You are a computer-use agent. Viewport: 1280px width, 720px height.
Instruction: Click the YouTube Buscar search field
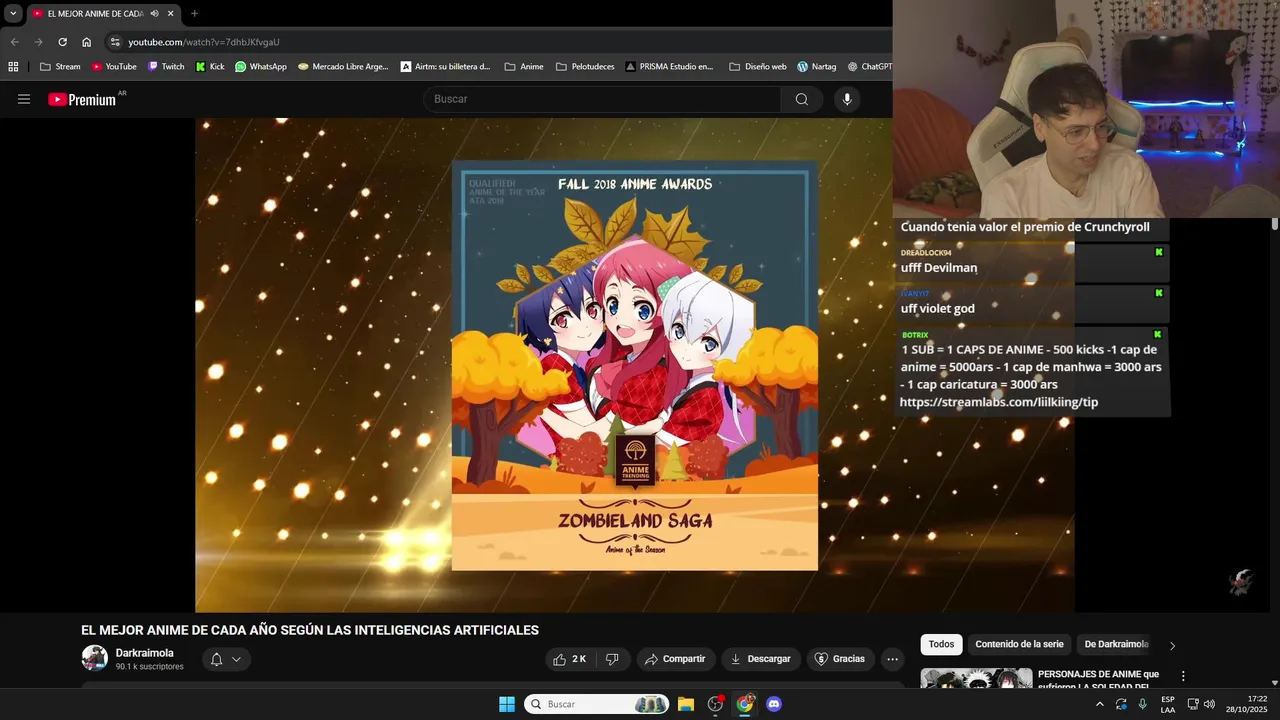(x=603, y=99)
